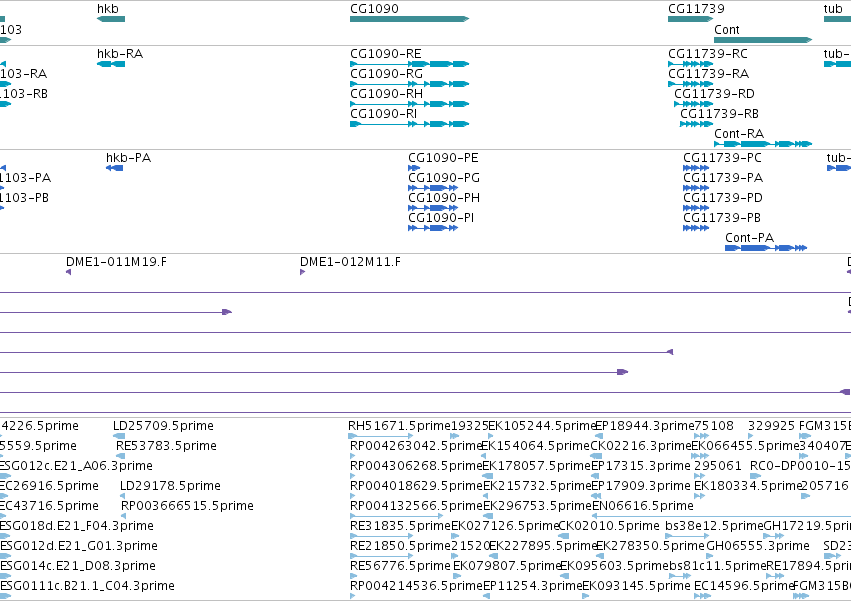Click the hkb-PA protein label

pos(128,157)
